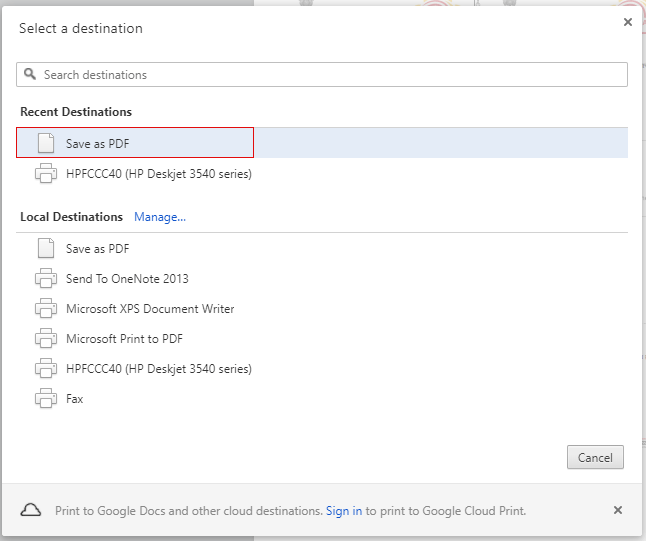
Task: Click the Microsoft Print to PDF printer icon
Action: click(x=45, y=339)
